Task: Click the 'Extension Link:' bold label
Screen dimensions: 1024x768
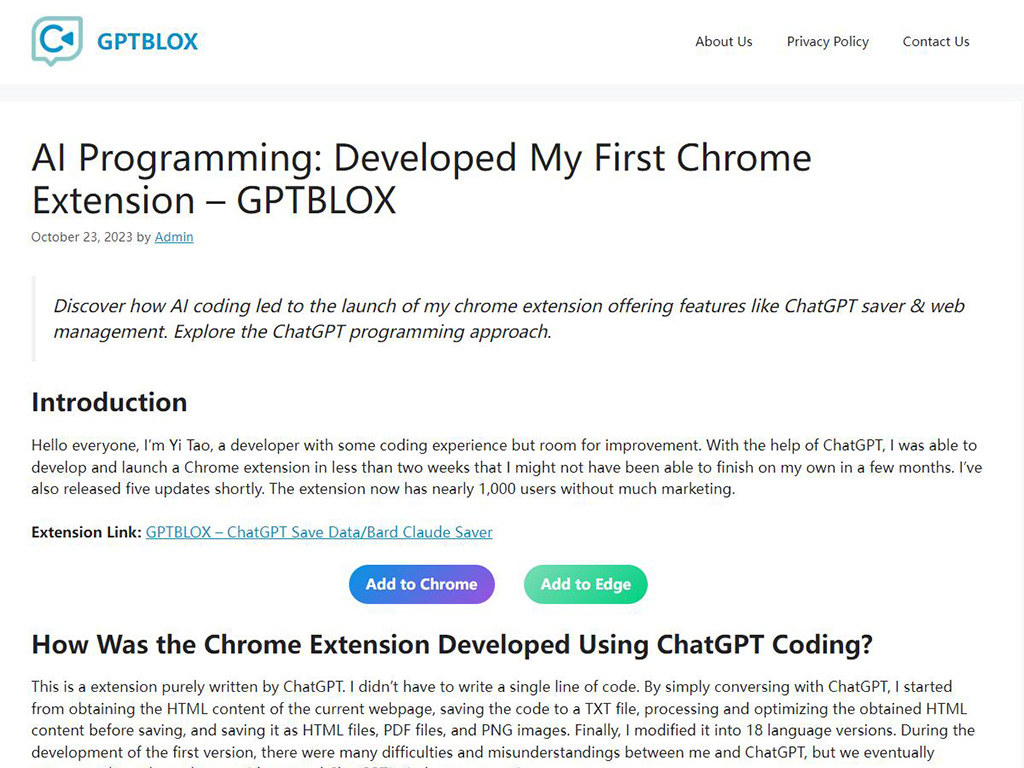Action: (x=86, y=532)
